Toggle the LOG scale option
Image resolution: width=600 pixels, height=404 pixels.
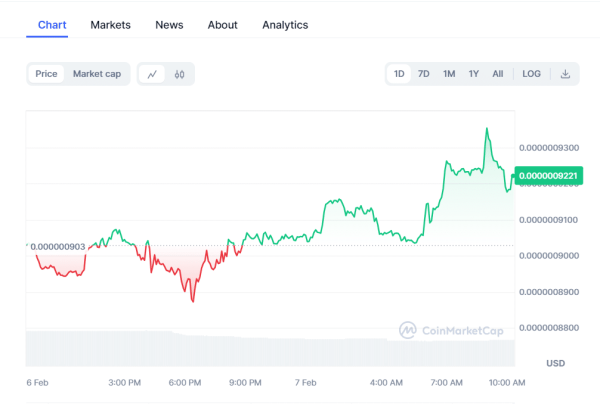click(532, 74)
